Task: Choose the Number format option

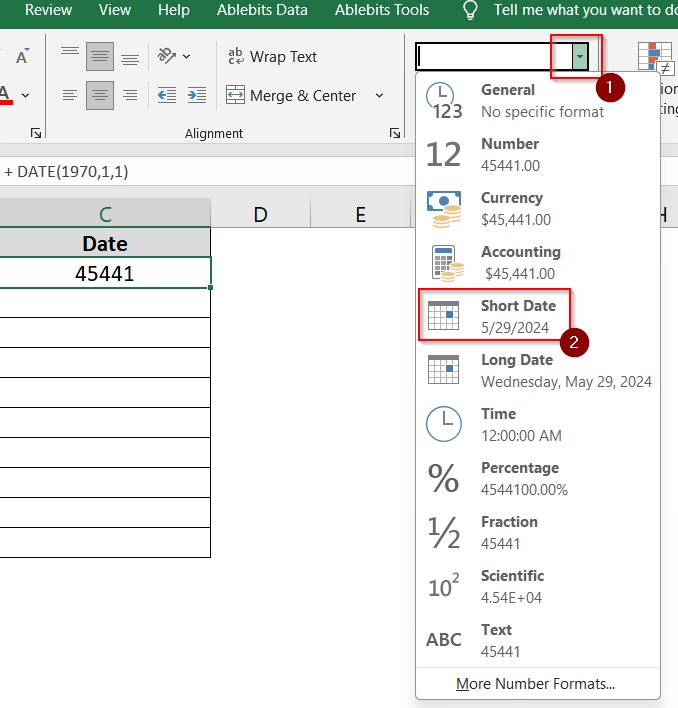Action: click(x=538, y=154)
